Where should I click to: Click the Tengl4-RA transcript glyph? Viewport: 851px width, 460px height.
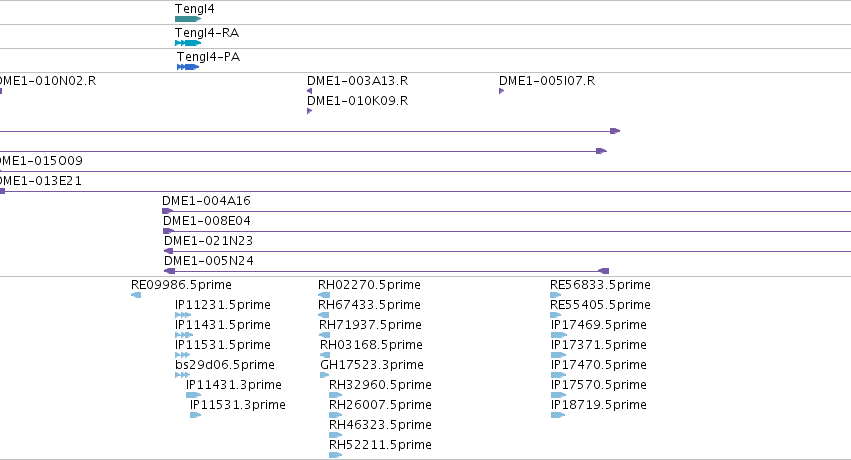pos(188,43)
